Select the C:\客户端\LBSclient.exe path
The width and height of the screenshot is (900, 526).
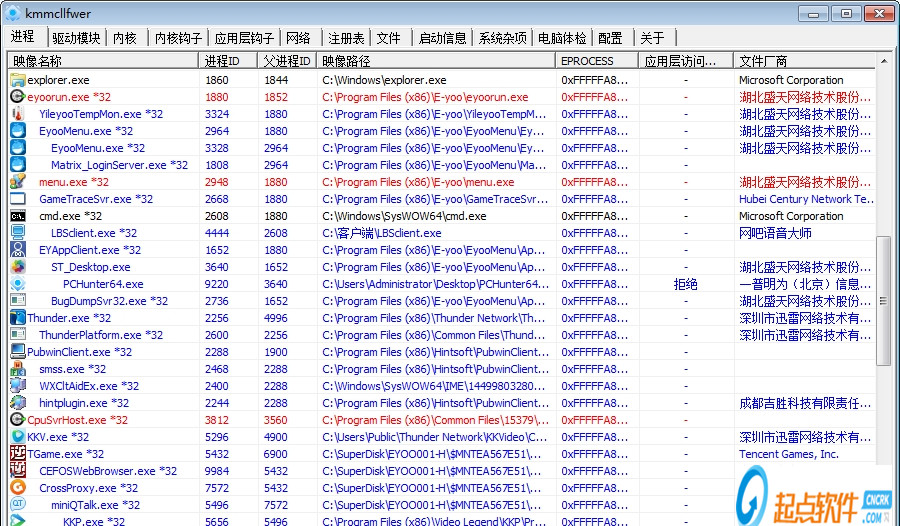(x=382, y=233)
